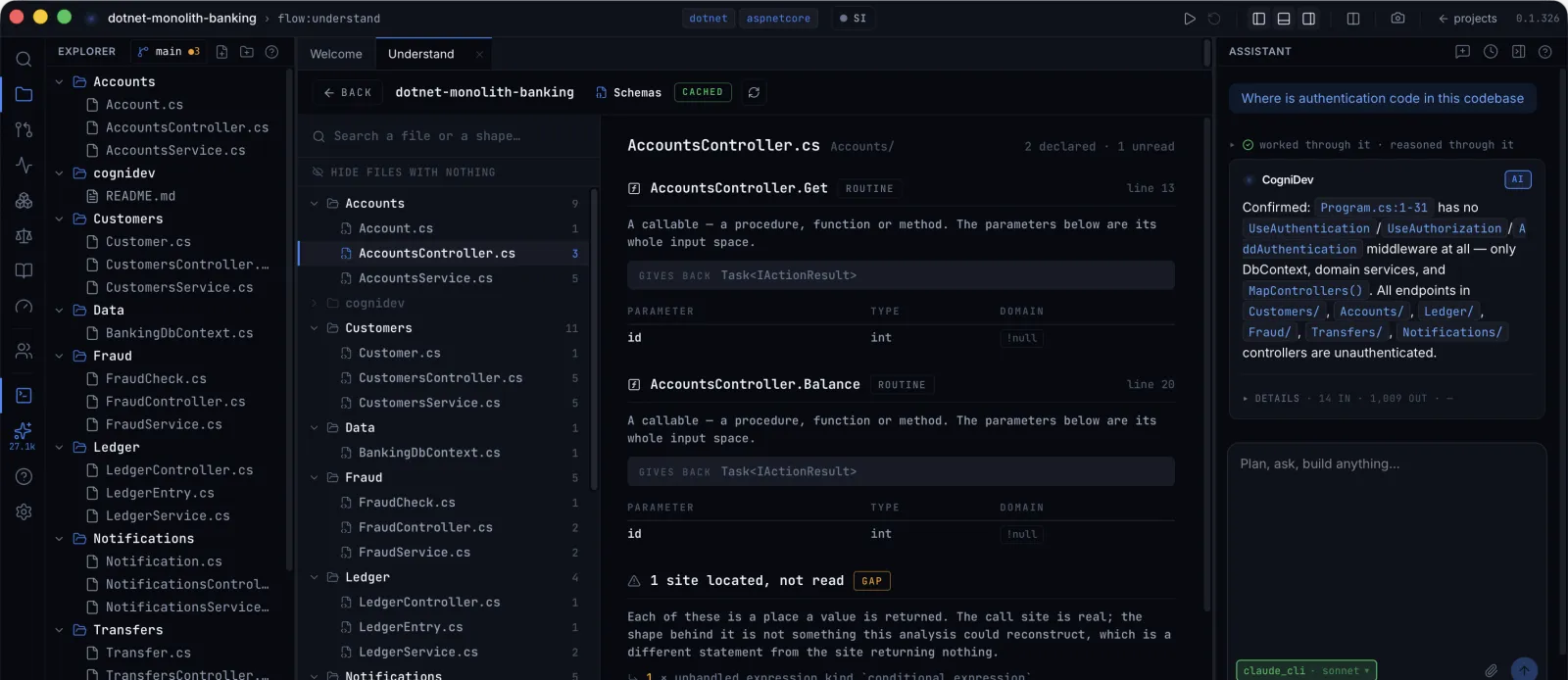Open the activity pulse icon in the sidebar

[x=24, y=165]
